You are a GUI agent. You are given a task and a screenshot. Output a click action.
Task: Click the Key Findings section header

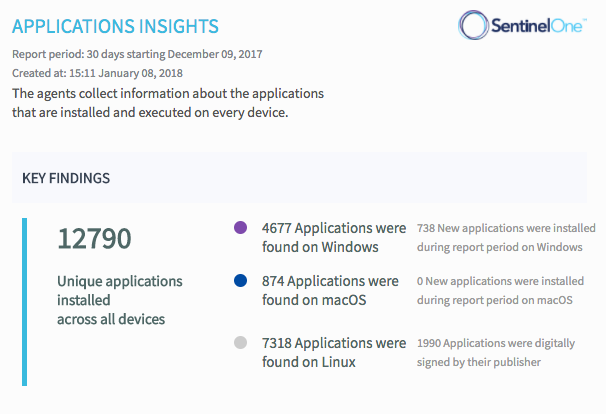pos(66,178)
